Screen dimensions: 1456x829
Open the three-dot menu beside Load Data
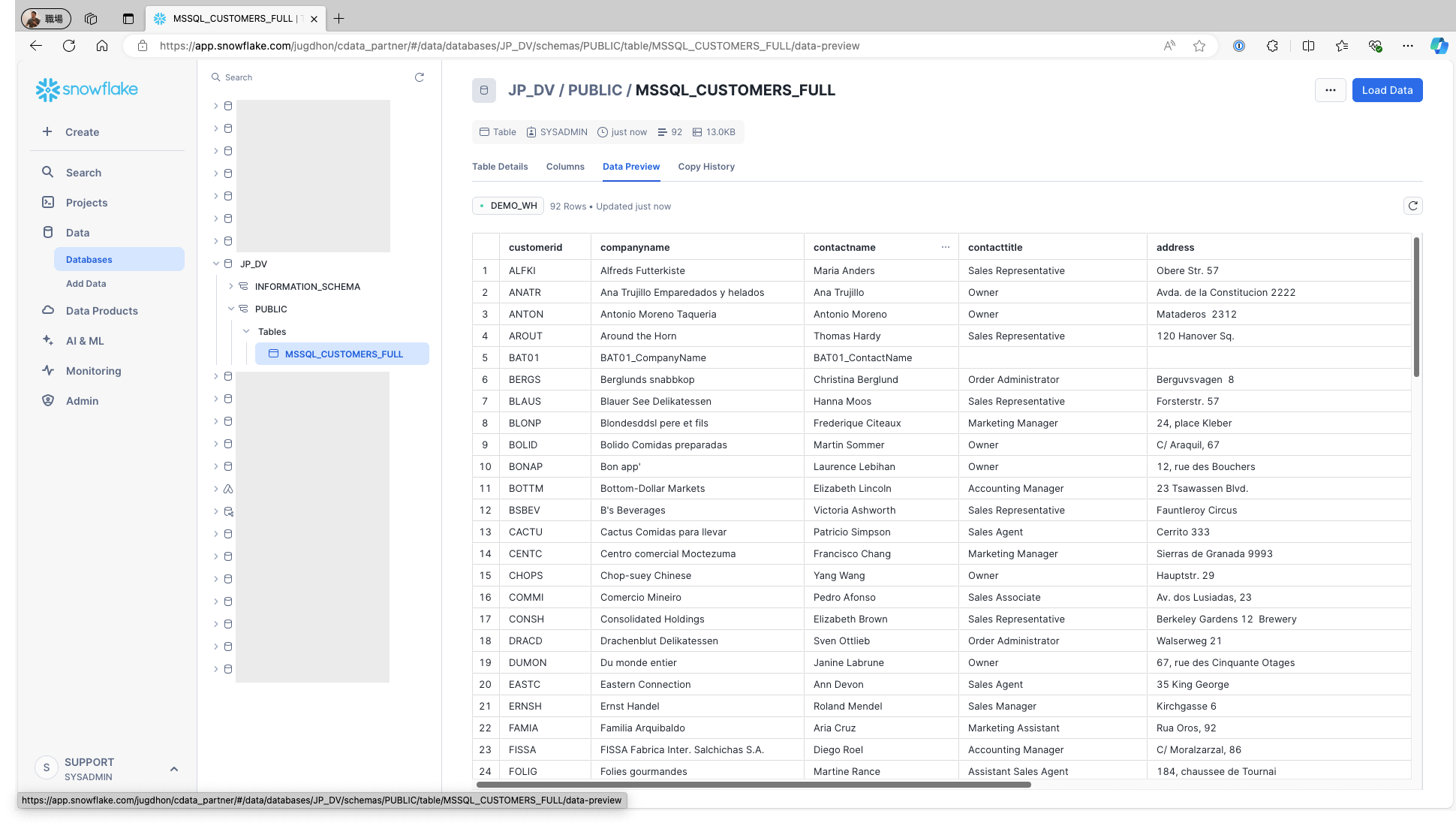(x=1330, y=90)
